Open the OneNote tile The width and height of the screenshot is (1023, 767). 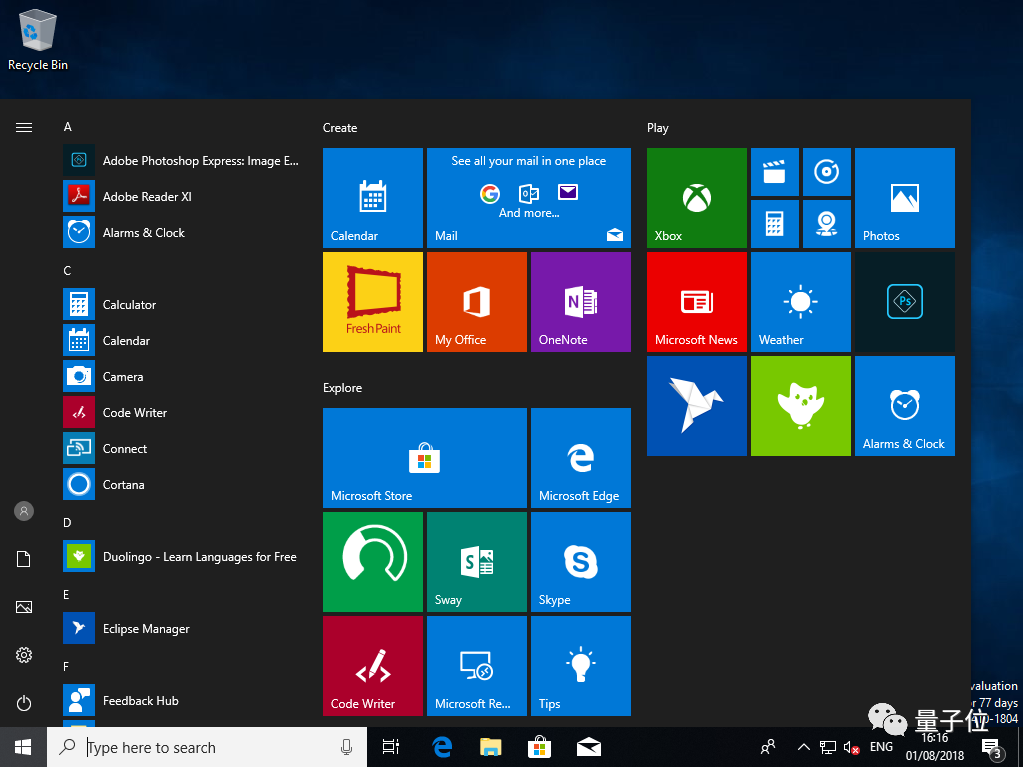pyautogui.click(x=580, y=302)
